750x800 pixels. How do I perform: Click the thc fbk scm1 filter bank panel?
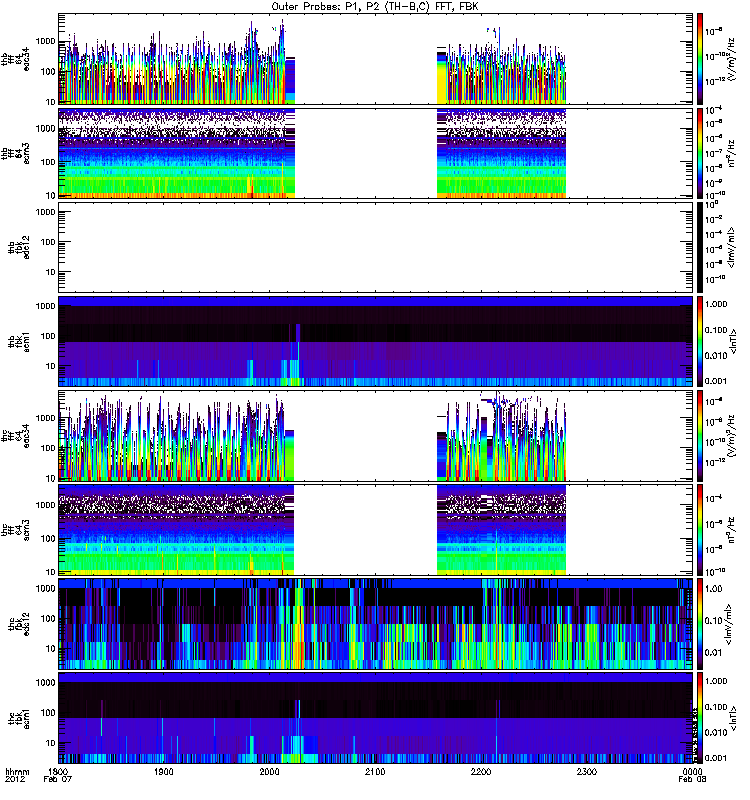point(375,718)
